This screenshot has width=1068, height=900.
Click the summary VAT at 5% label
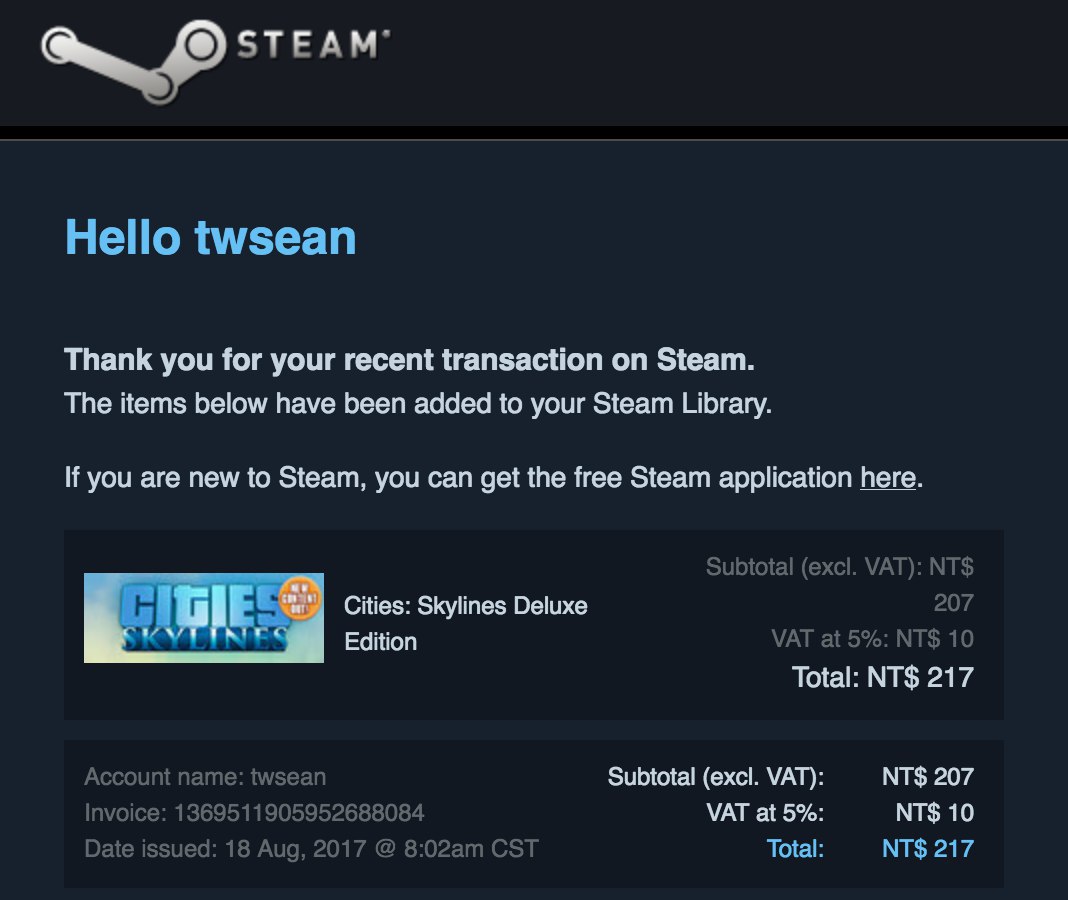[765, 813]
